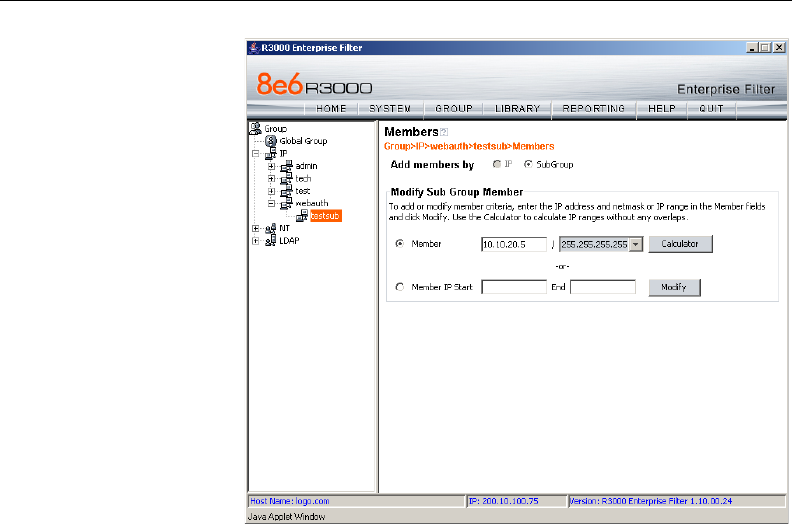
Task: Click the tech group icon
Action: [287, 178]
